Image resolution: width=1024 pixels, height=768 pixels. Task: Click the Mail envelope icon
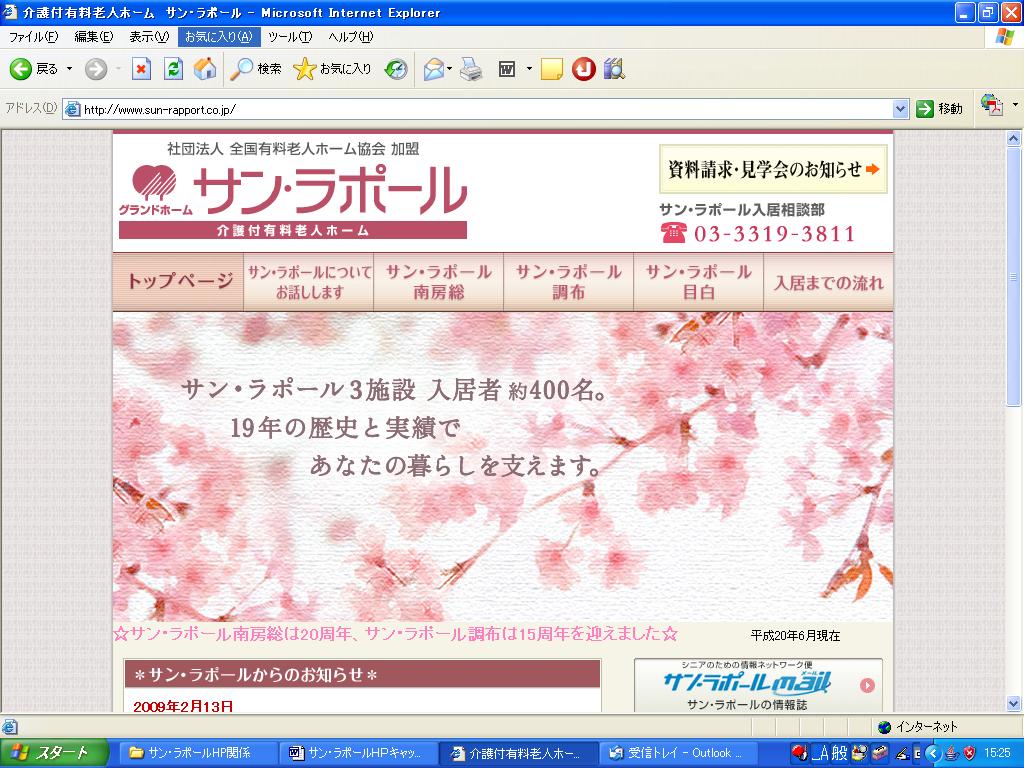tap(434, 69)
